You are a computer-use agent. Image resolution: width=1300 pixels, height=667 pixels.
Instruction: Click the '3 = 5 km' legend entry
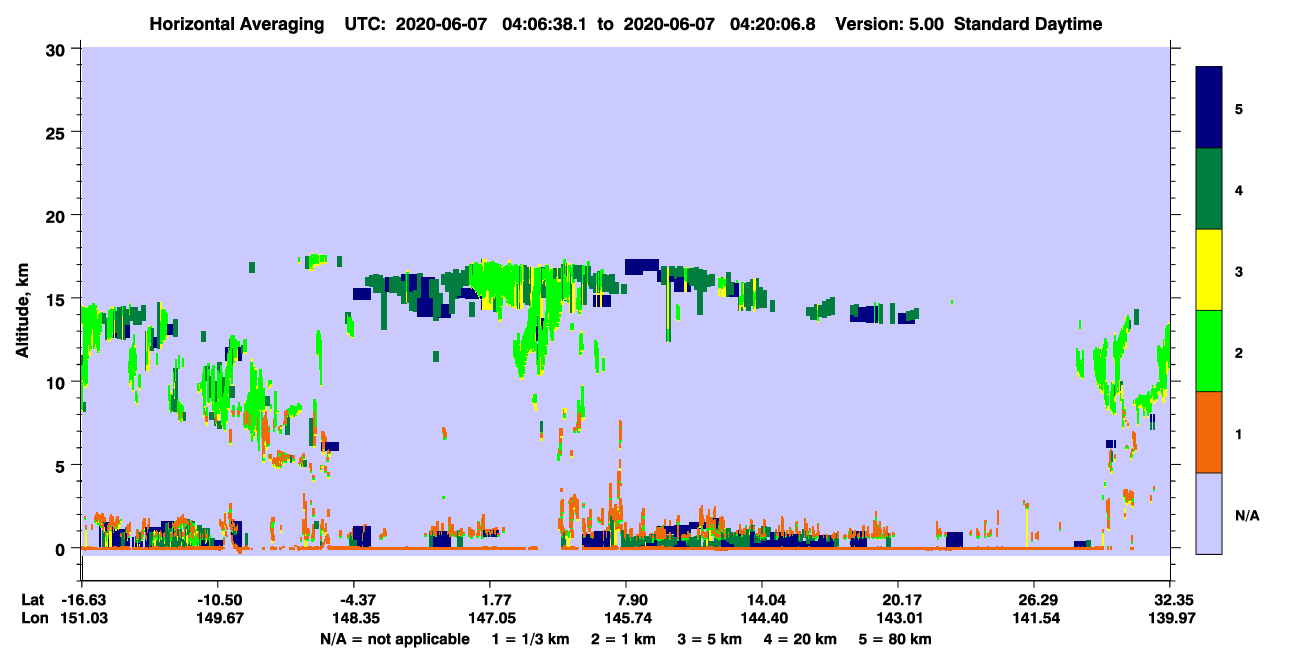(x=712, y=639)
